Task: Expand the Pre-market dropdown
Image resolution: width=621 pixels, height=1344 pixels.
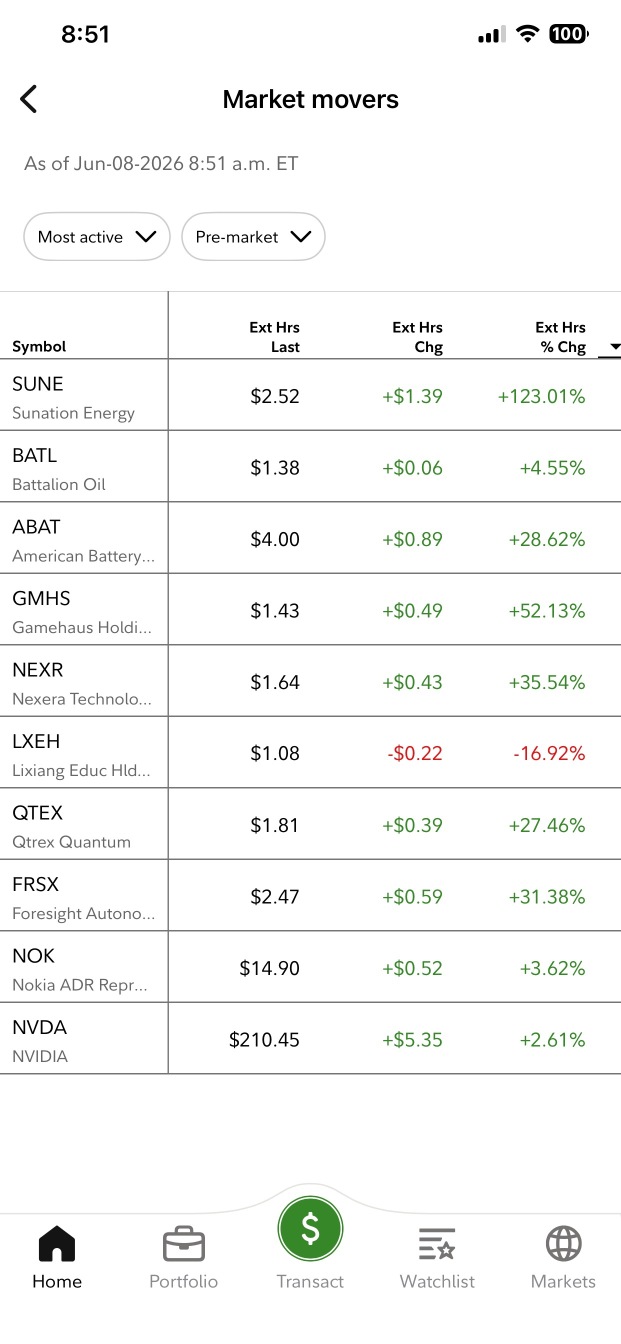Action: click(x=254, y=237)
